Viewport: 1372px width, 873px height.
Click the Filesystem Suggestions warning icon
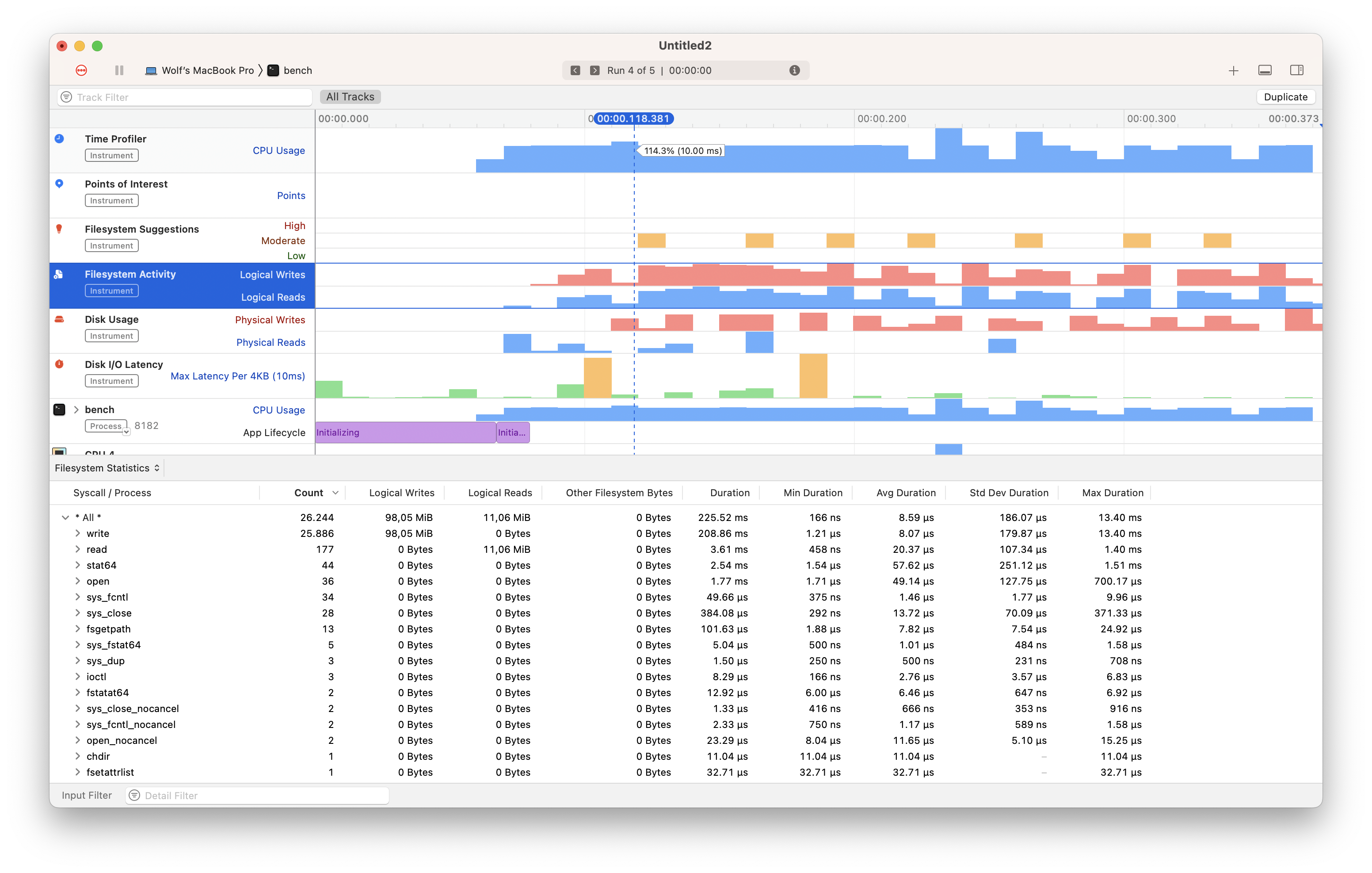59,229
